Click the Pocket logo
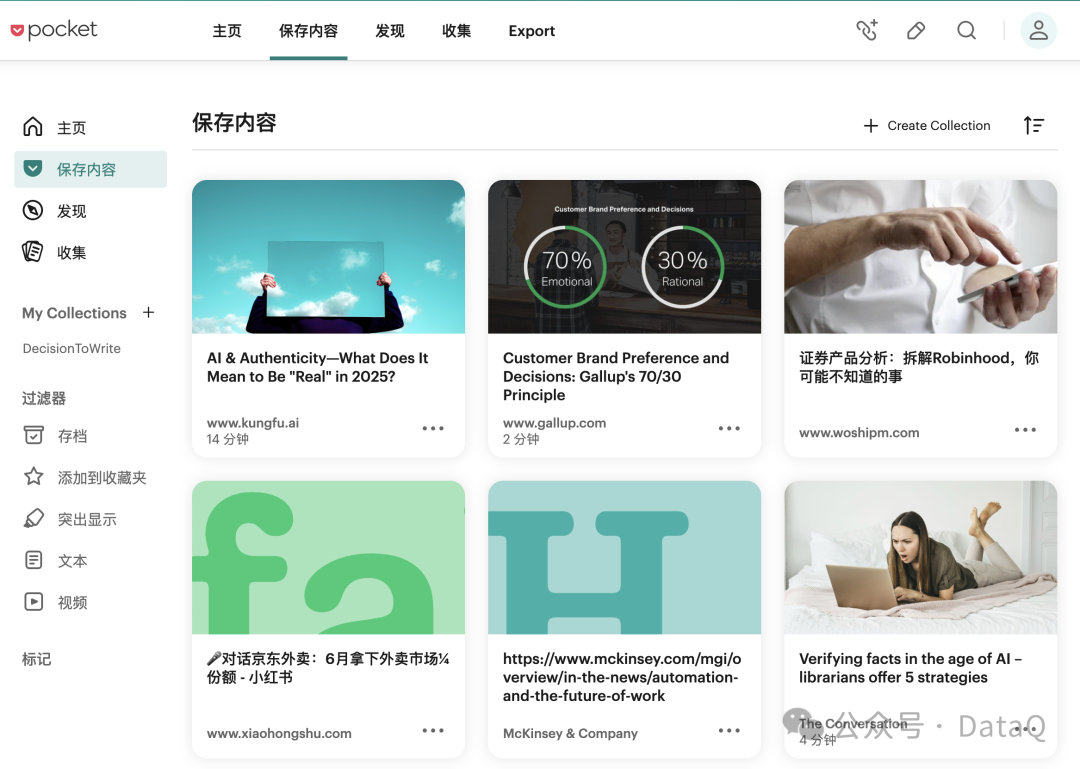The image size is (1080, 769). click(54, 30)
